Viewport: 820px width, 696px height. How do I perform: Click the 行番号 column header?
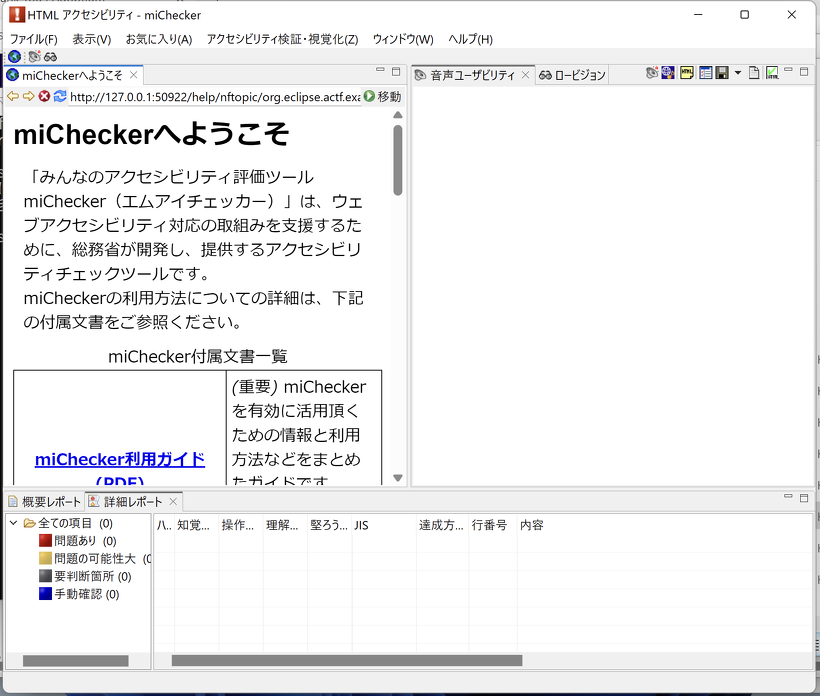pos(493,525)
